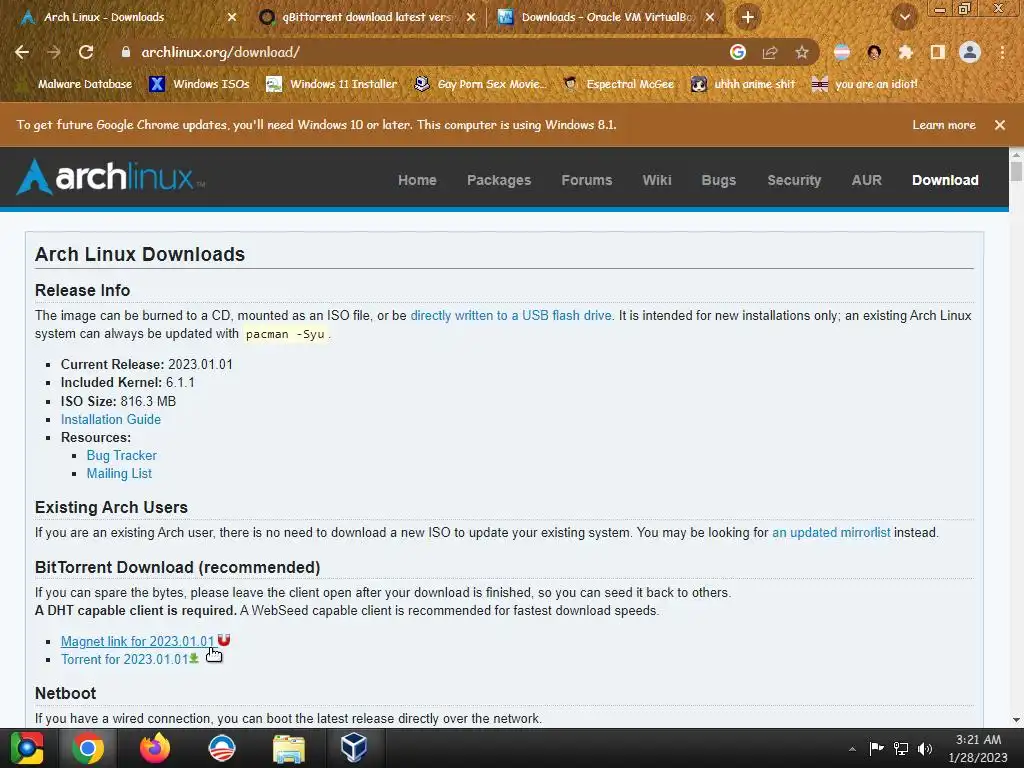
Task: Expand the tab search dropdown arrow
Action: coord(905,18)
